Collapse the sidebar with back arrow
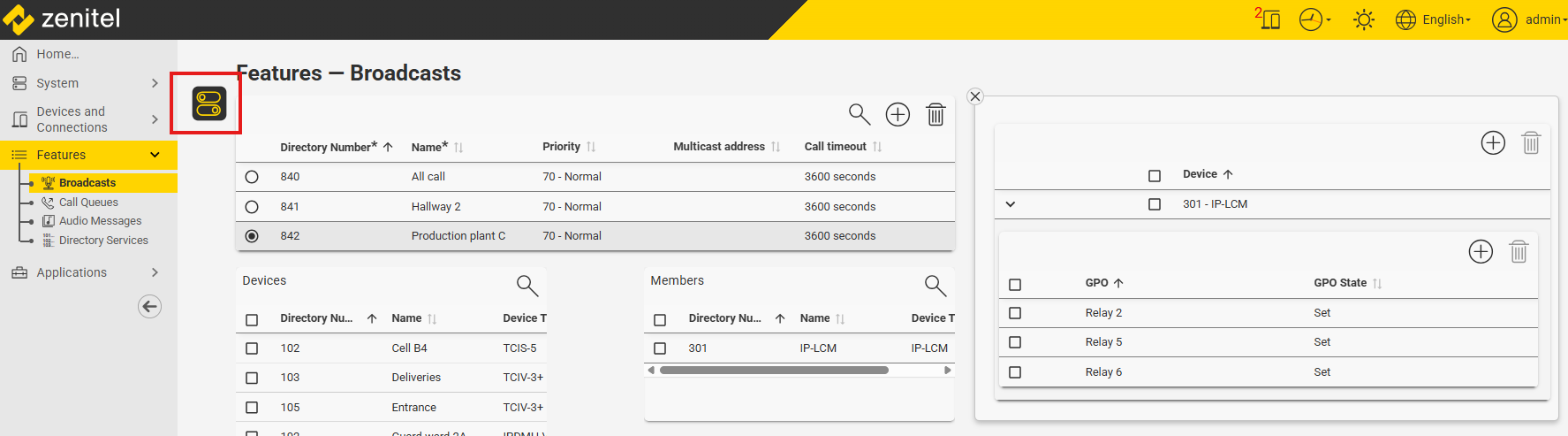The image size is (1568, 436). pyautogui.click(x=149, y=307)
